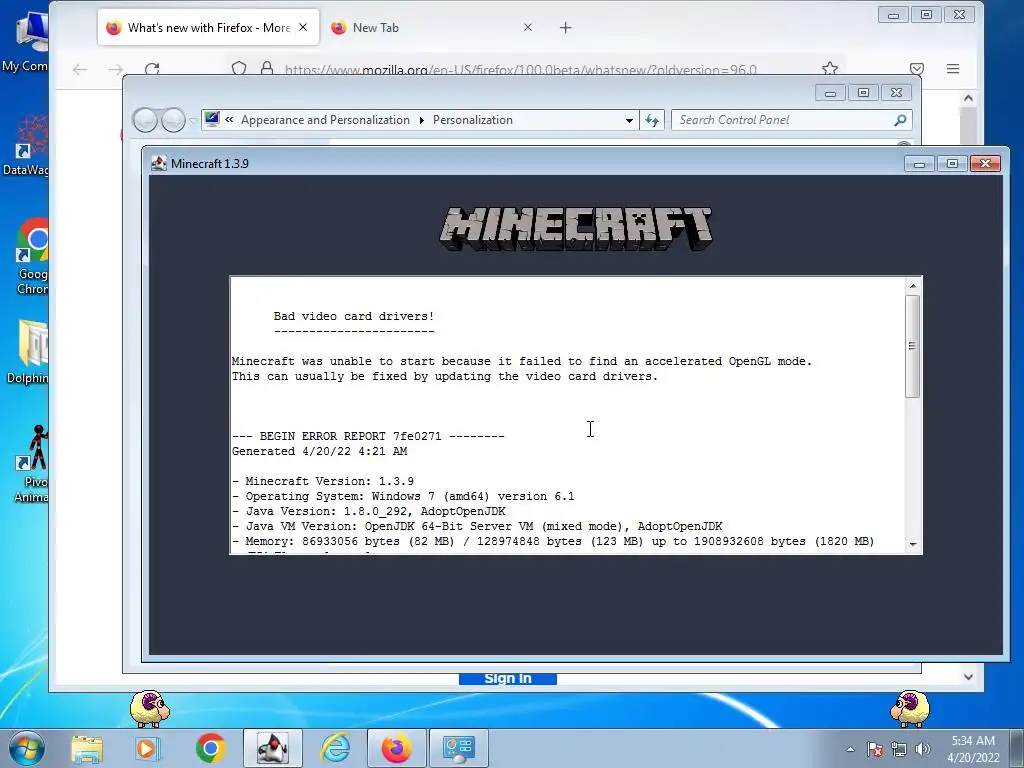Open the Google Chrome desktop shortcut
Viewport: 1024px width, 768px height.
(31, 256)
